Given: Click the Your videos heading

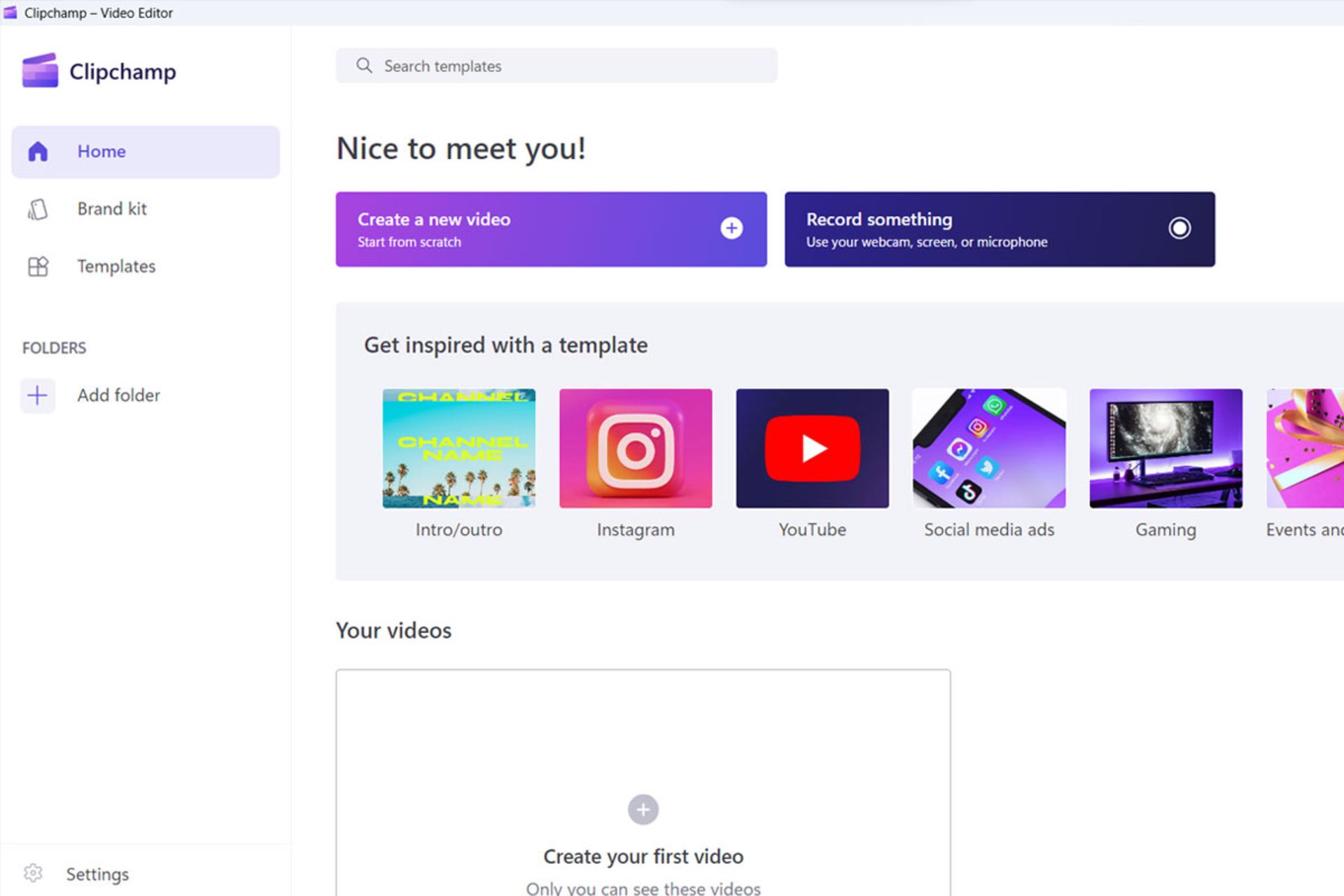Looking at the screenshot, I should pos(393,631).
